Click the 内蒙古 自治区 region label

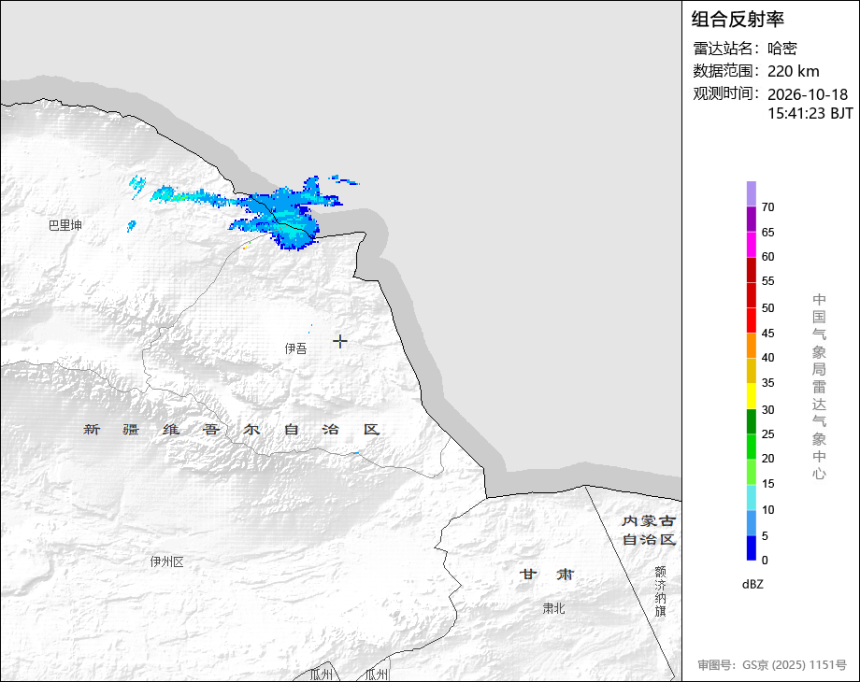tap(648, 530)
